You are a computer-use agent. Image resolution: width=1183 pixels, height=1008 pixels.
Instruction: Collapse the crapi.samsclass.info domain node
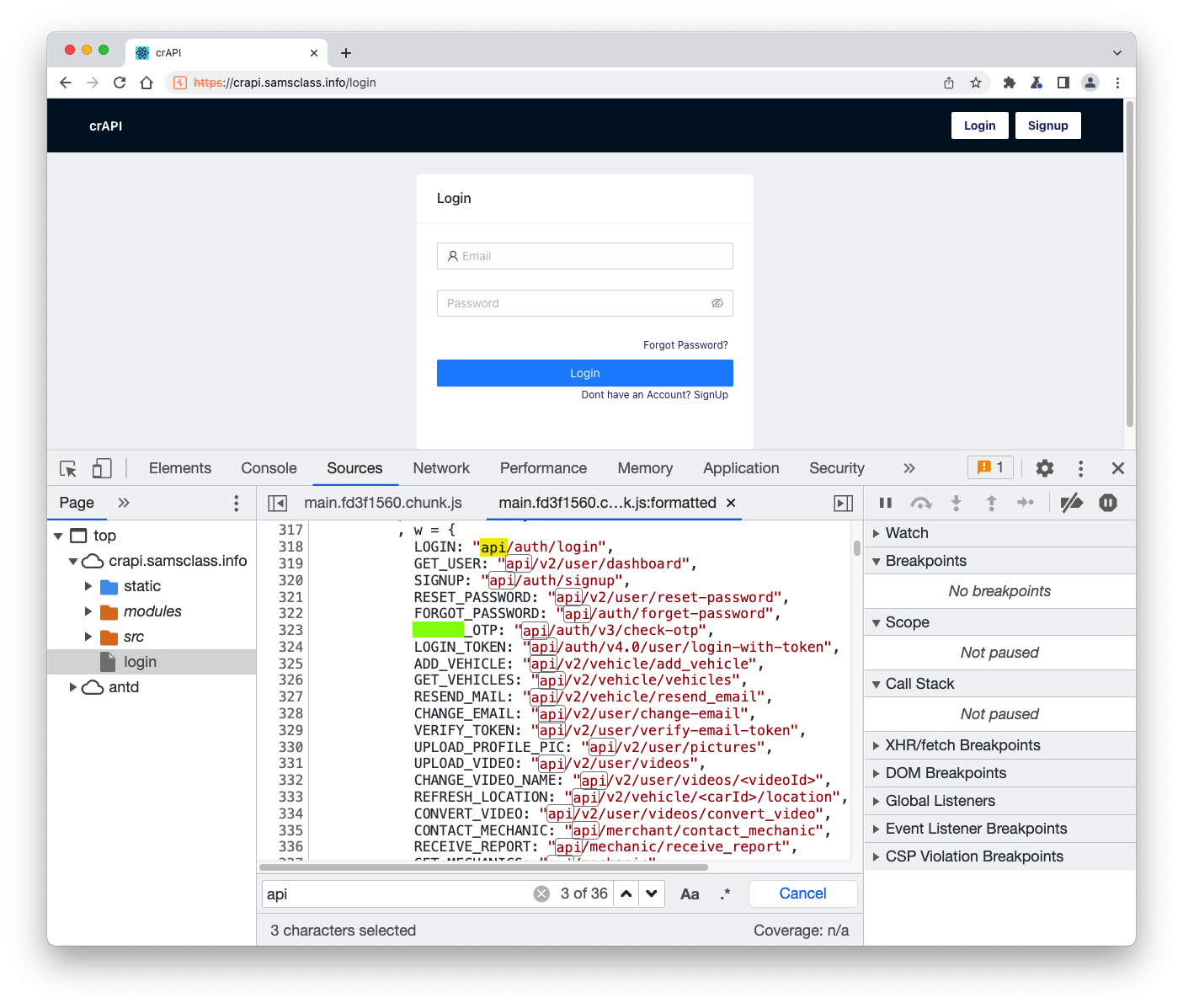73,561
